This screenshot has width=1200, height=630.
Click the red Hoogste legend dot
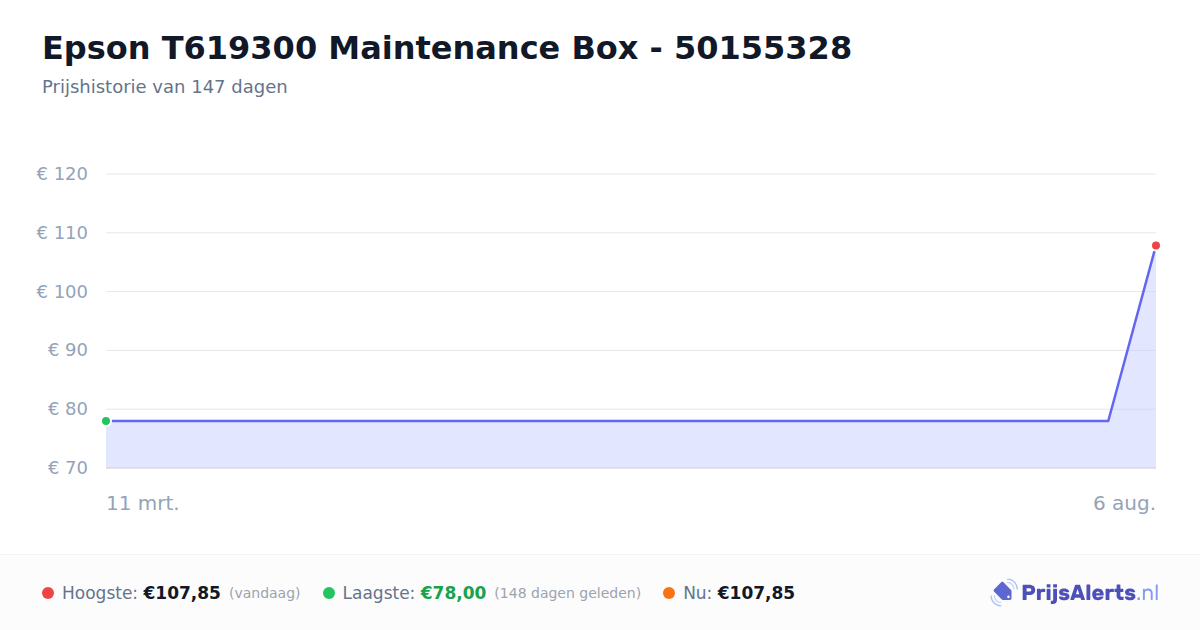coord(48,593)
